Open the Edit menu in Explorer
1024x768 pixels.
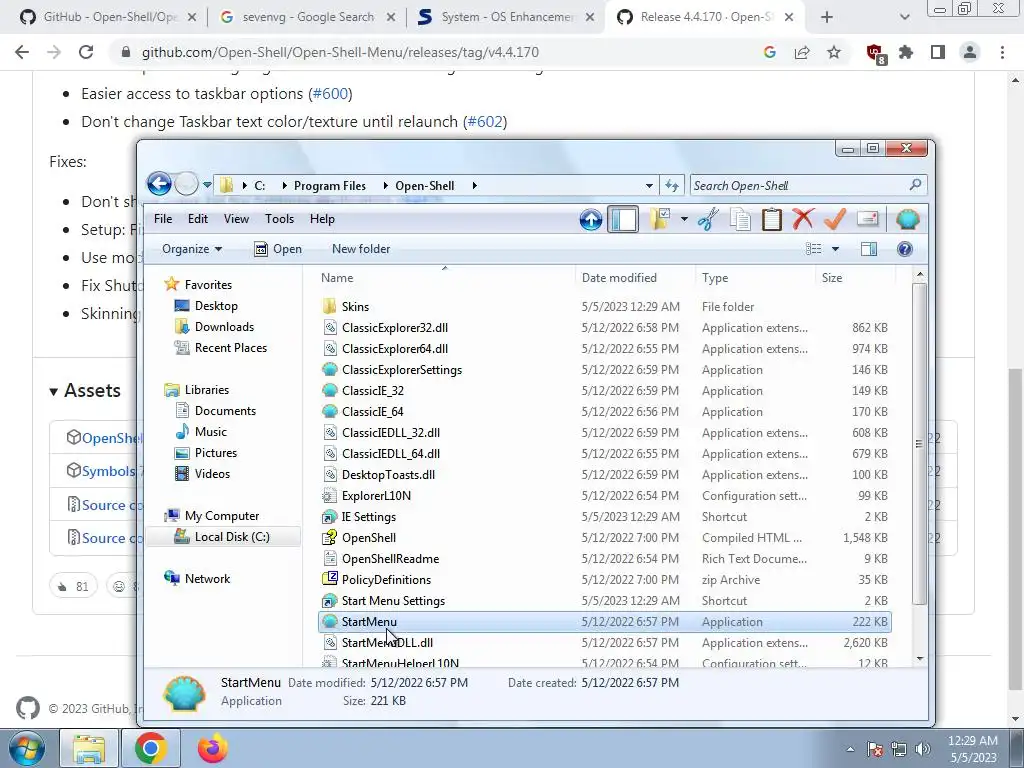point(198,219)
